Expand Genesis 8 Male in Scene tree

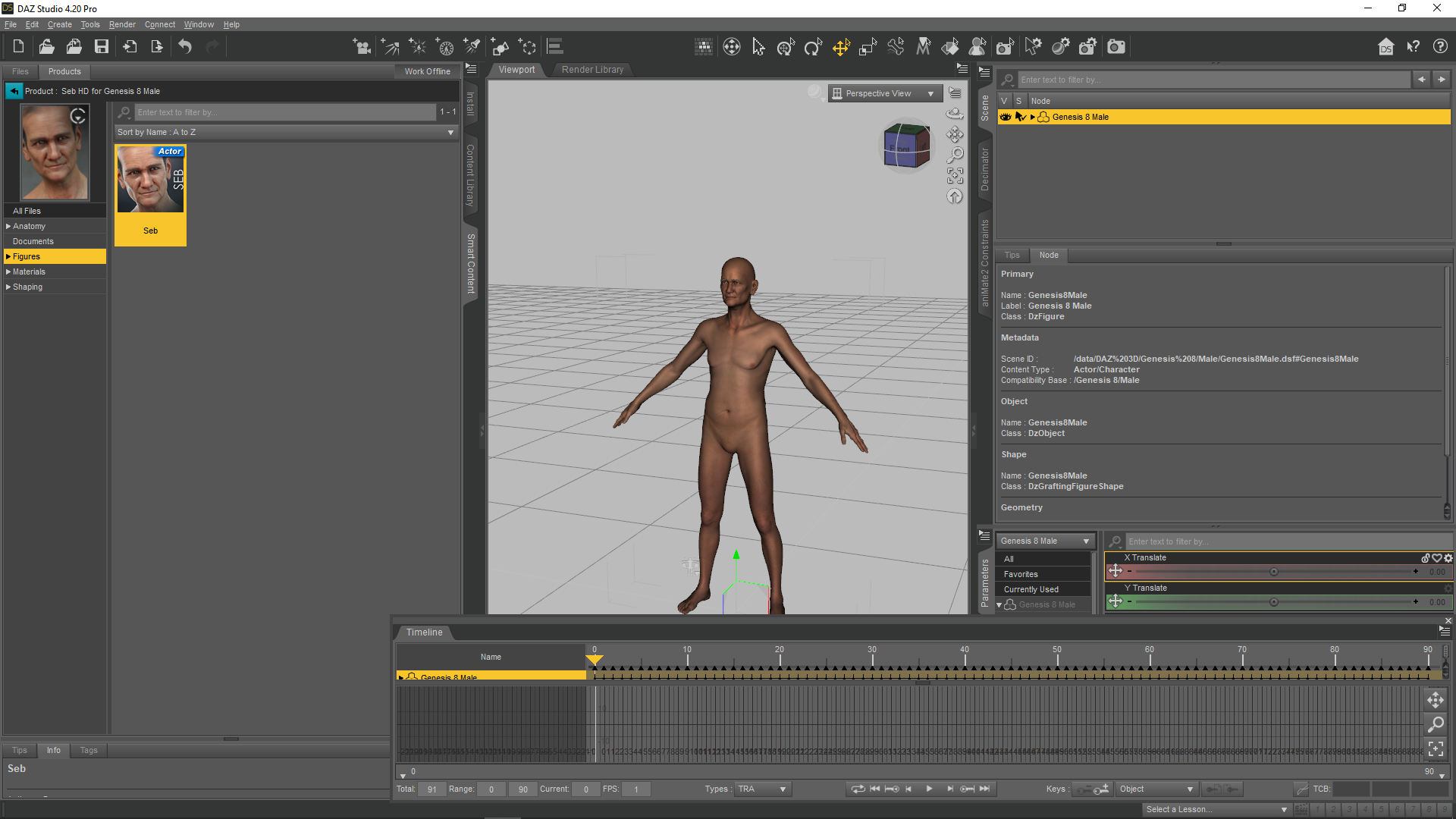(1033, 117)
